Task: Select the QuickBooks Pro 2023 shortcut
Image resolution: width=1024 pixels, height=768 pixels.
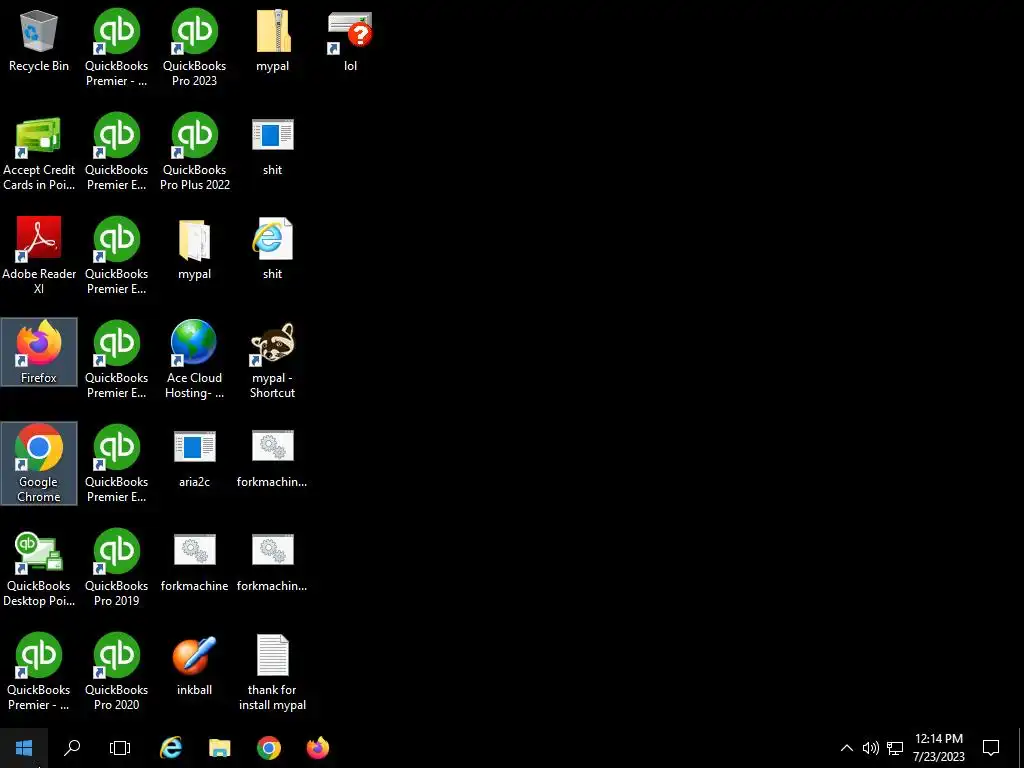Action: click(x=195, y=48)
